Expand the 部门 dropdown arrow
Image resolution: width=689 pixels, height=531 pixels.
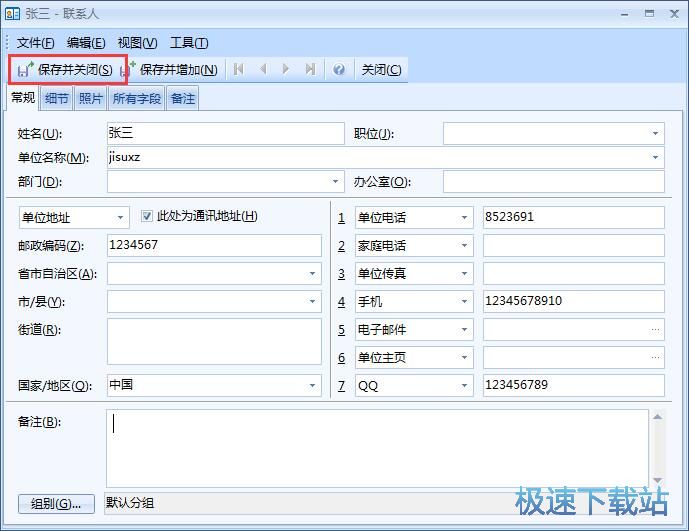pyautogui.click(x=335, y=181)
